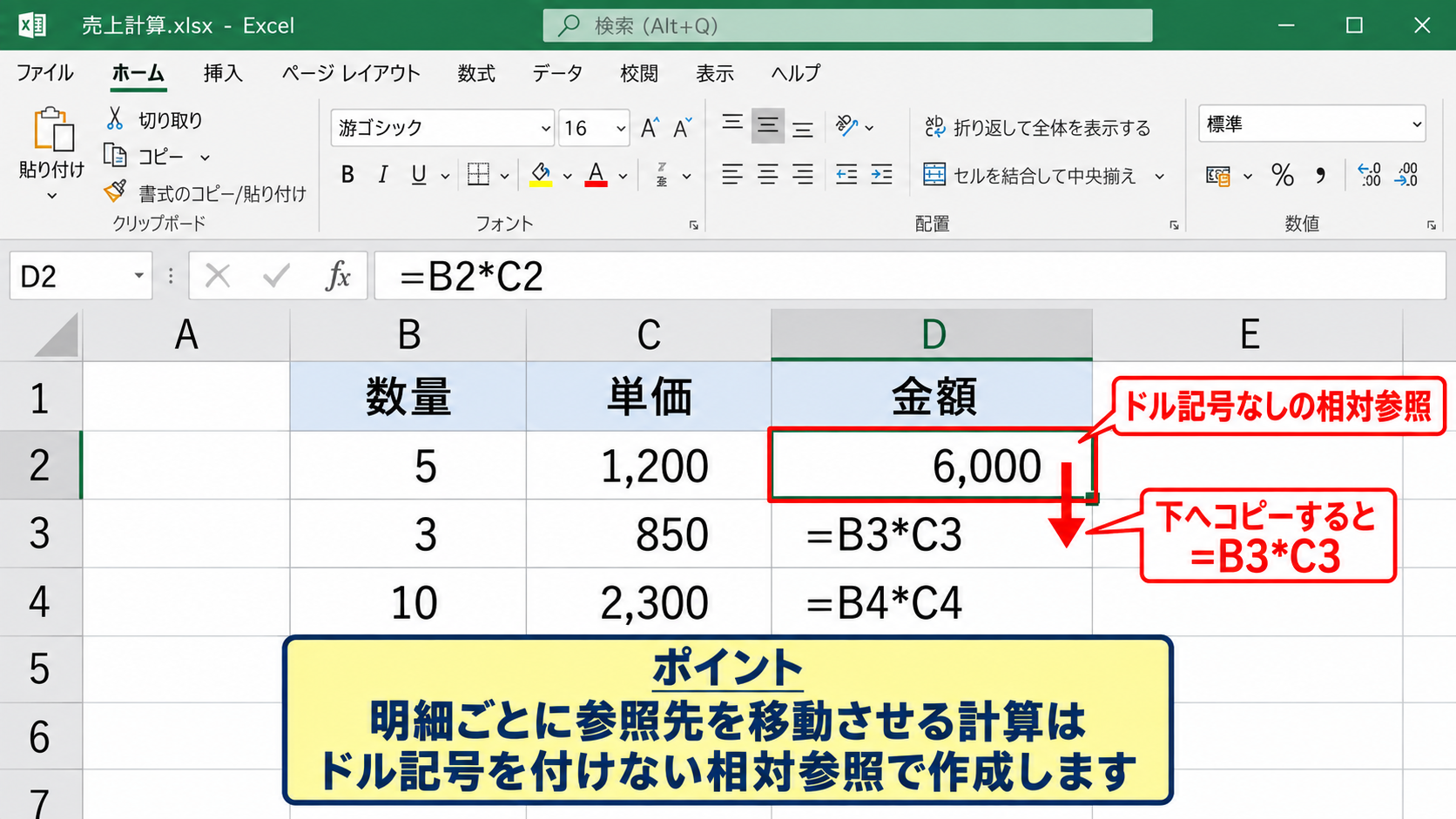Click the increase decimal icon

point(1369,175)
